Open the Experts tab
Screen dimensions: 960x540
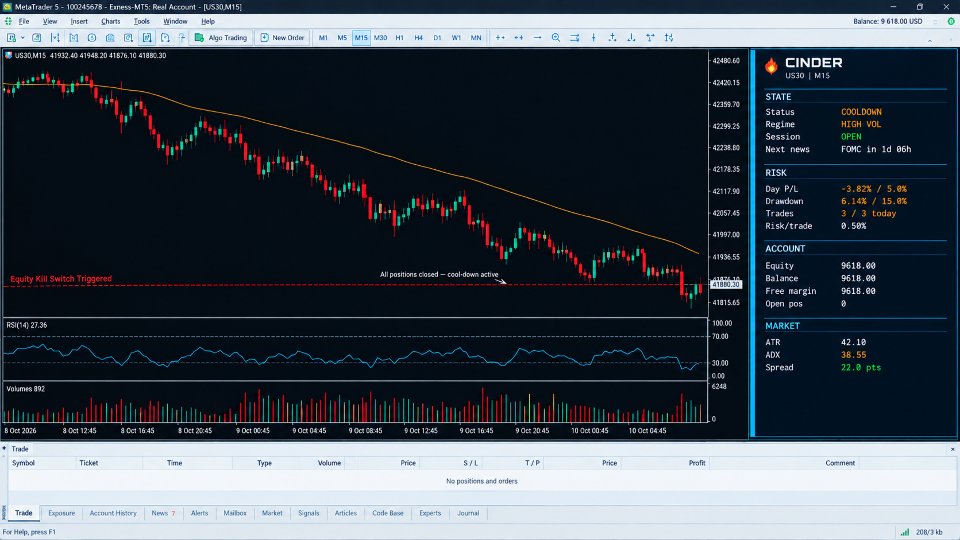click(430, 513)
